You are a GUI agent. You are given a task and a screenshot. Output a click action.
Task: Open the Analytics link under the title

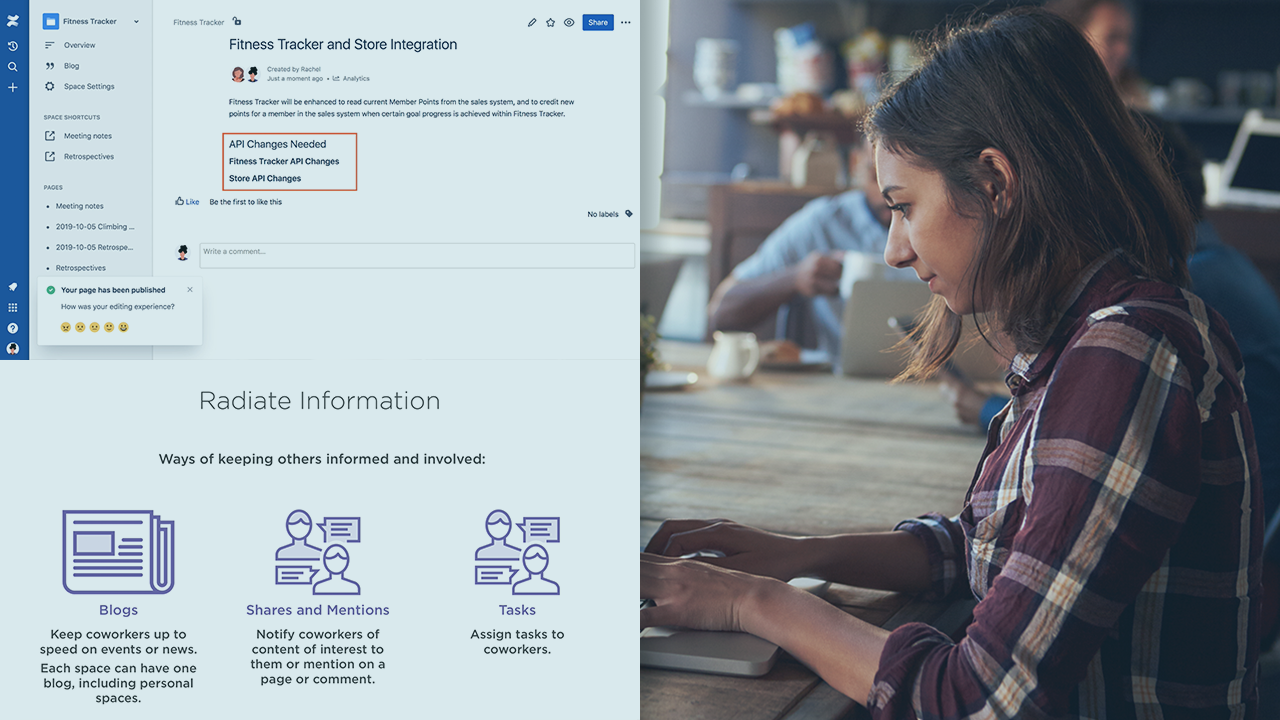(x=355, y=78)
